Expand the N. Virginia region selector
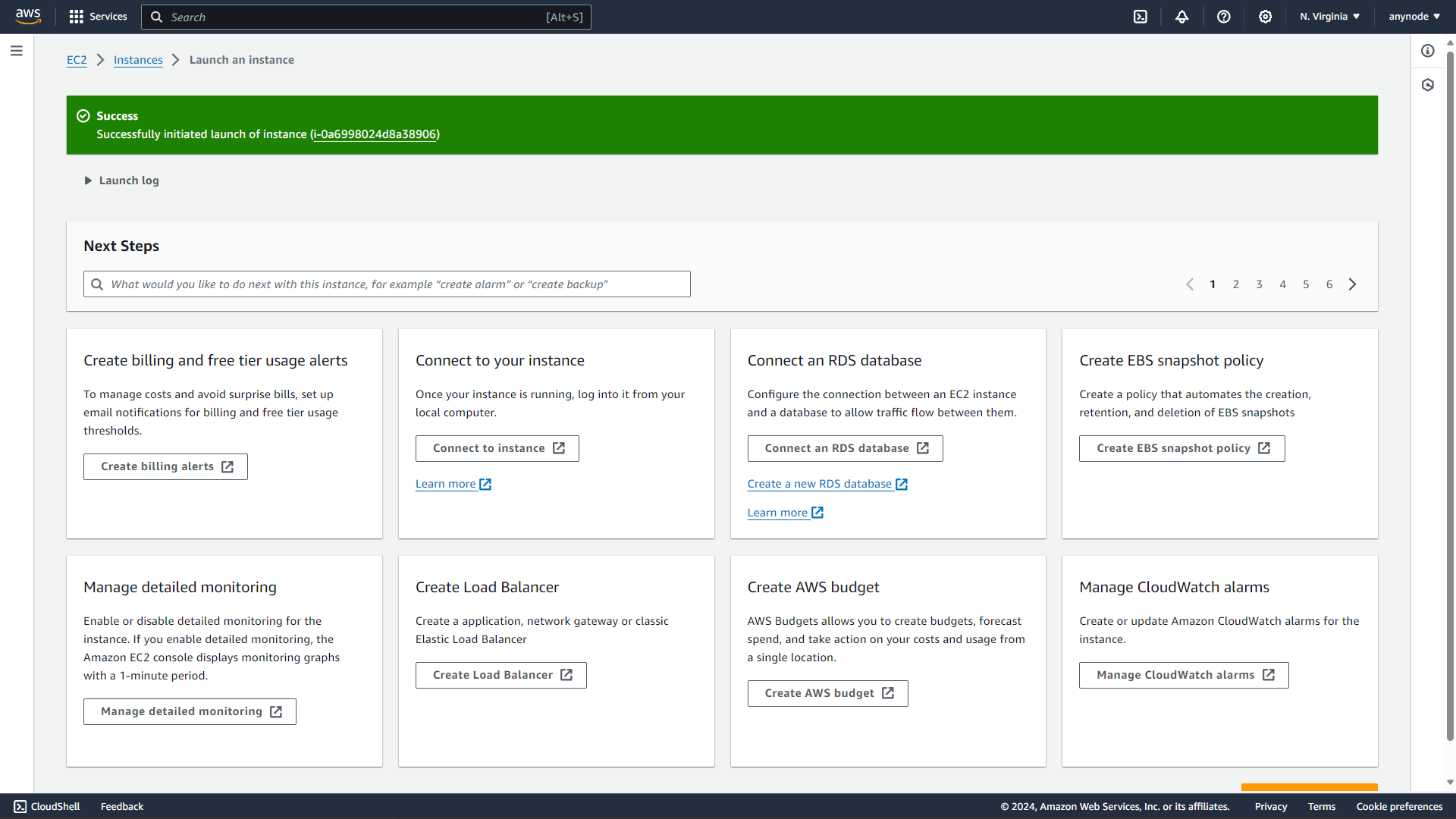Screen dimensions: 1456x819 pos(1329,16)
